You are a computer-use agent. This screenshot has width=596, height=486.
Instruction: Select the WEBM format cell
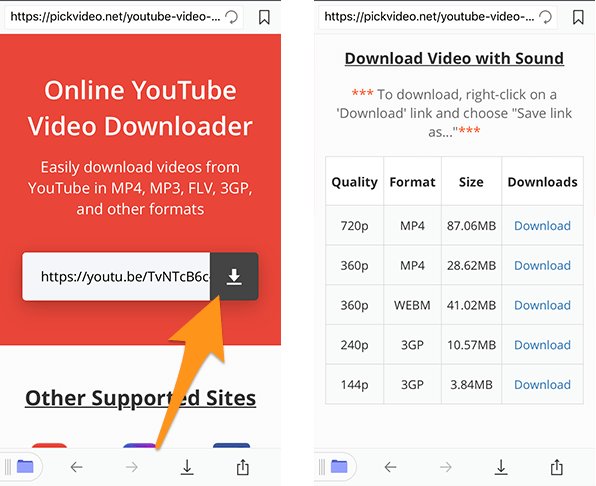412,305
